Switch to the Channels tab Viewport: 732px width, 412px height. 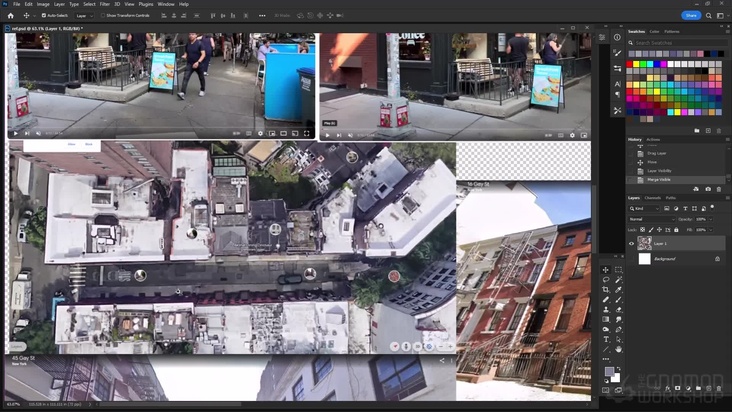652,198
